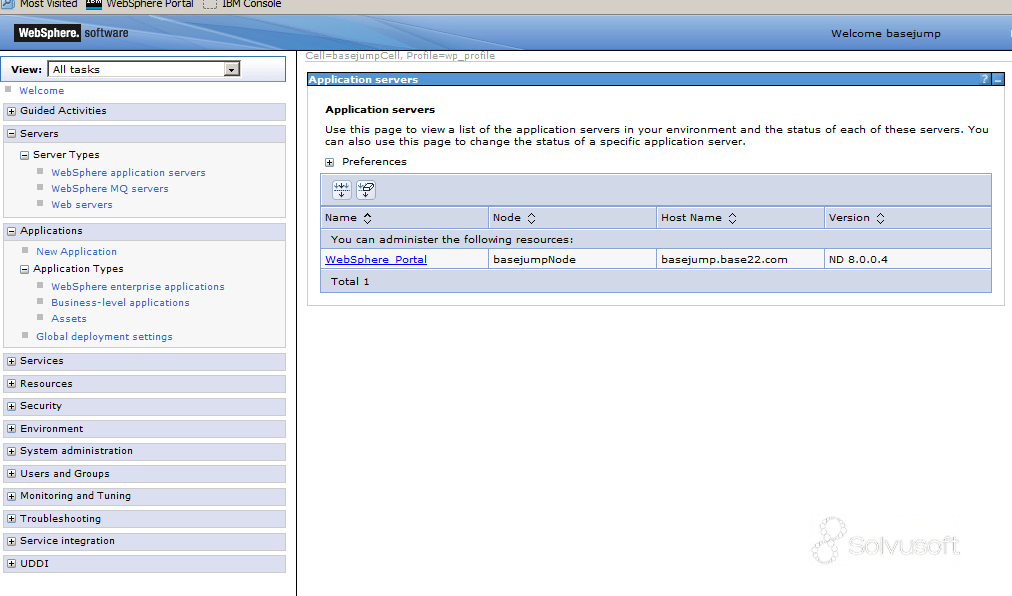Click the WebSphere software logo
This screenshot has height=596, width=1012.
pyautogui.click(x=72, y=33)
